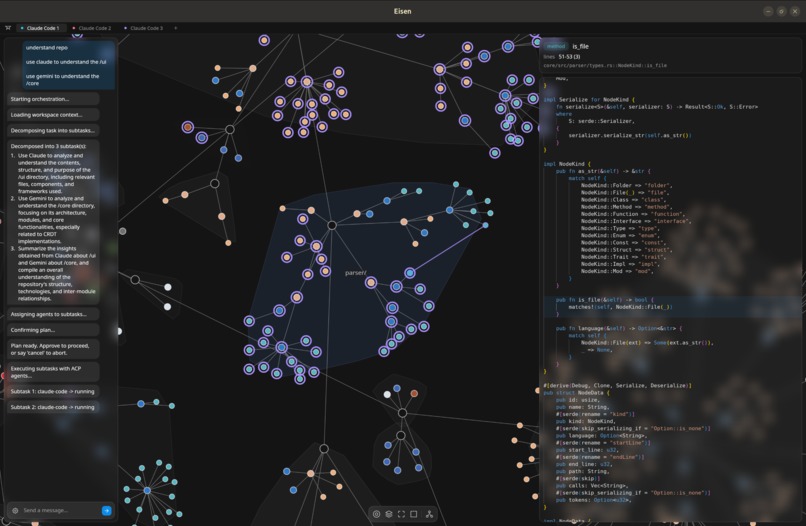806x526 pixels.
Task: Click 'Subtask 1: claude-code -> running' entry
Action: (x=53, y=392)
